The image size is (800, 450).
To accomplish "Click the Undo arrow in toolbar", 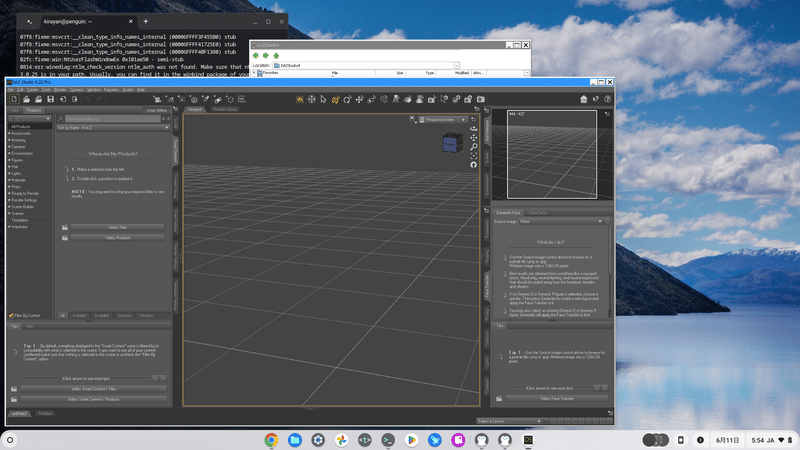I will pos(87,99).
